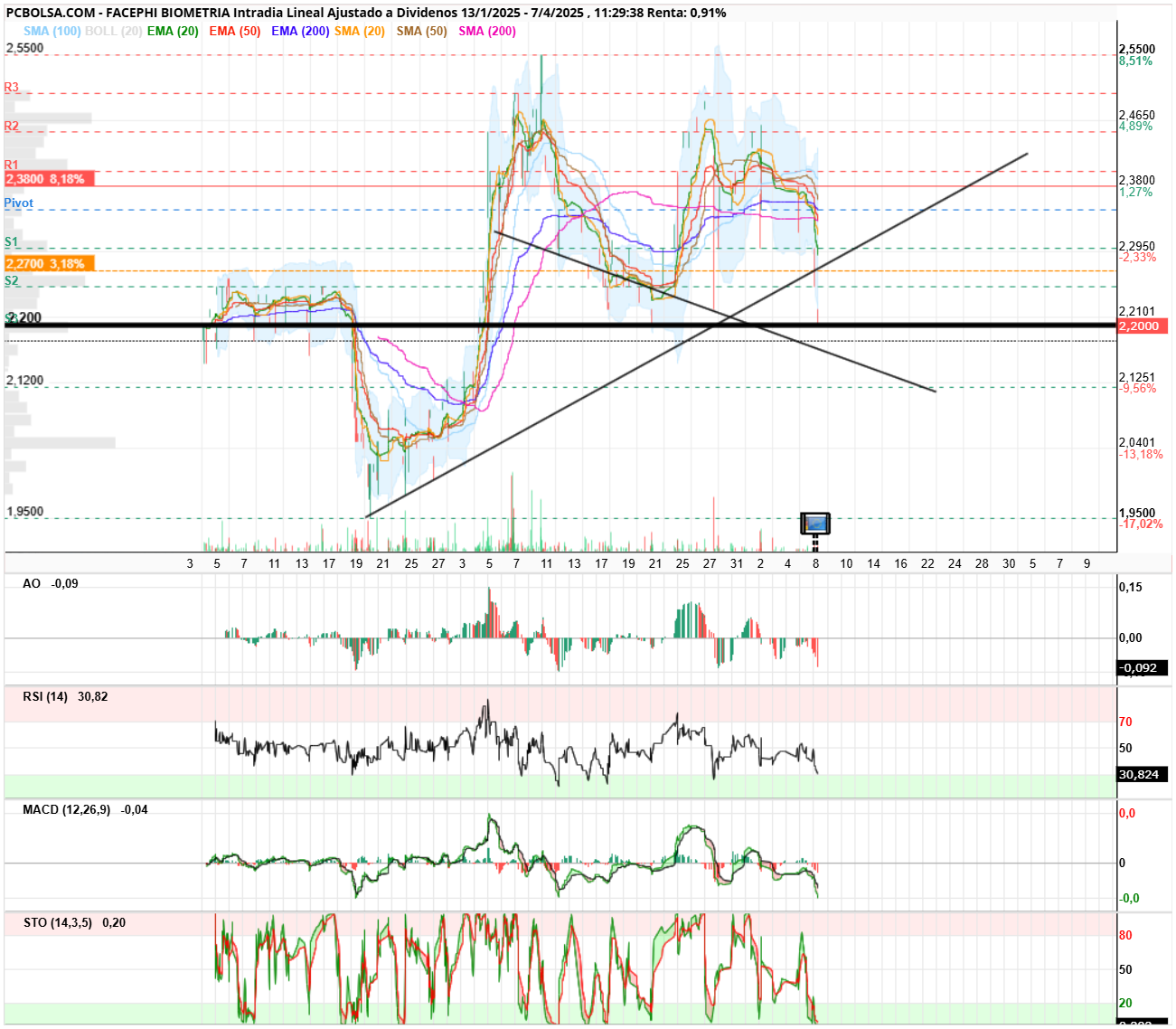The height and width of the screenshot is (1029, 1176).
Task: Click the R3 resistance level label
Action: pos(12,87)
